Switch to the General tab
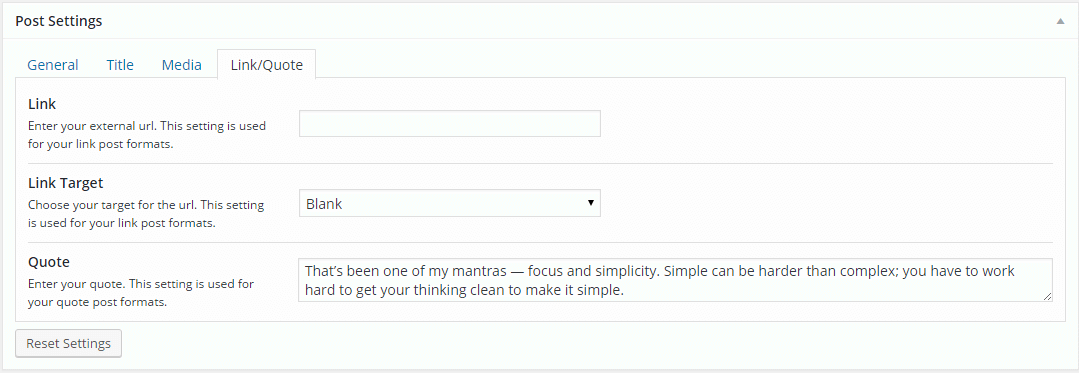1079x373 pixels. pos(53,65)
